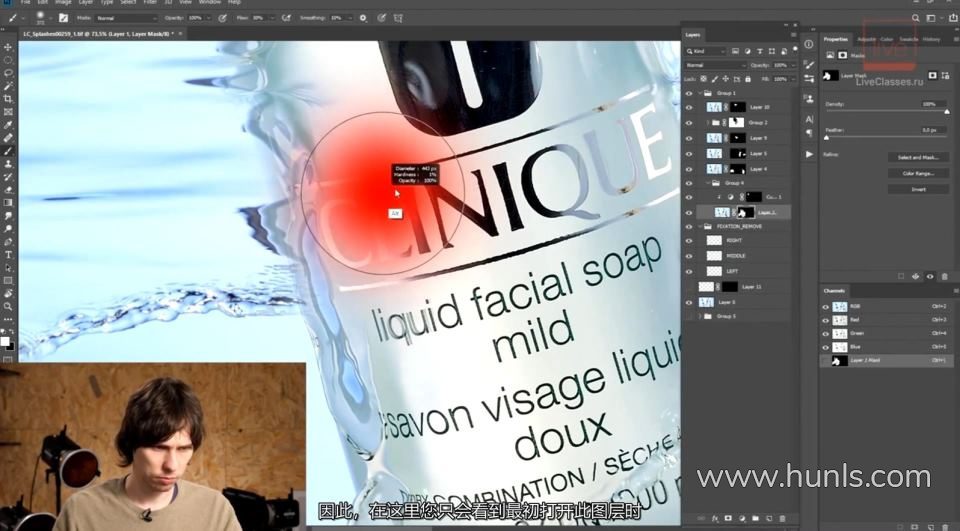Hide Layer 10 visibility eye
Image resolution: width=960 pixels, height=531 pixels.
tap(689, 107)
